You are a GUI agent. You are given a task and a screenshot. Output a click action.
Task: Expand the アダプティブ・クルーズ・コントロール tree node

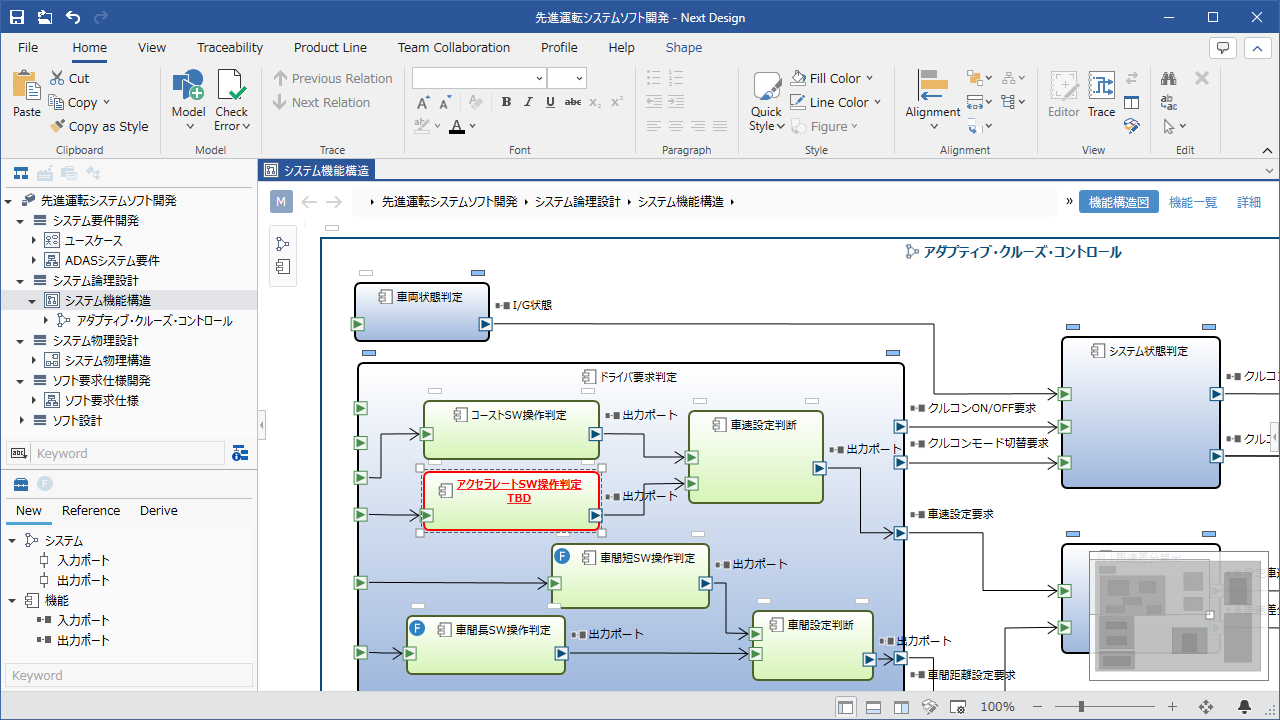pyautogui.click(x=45, y=321)
